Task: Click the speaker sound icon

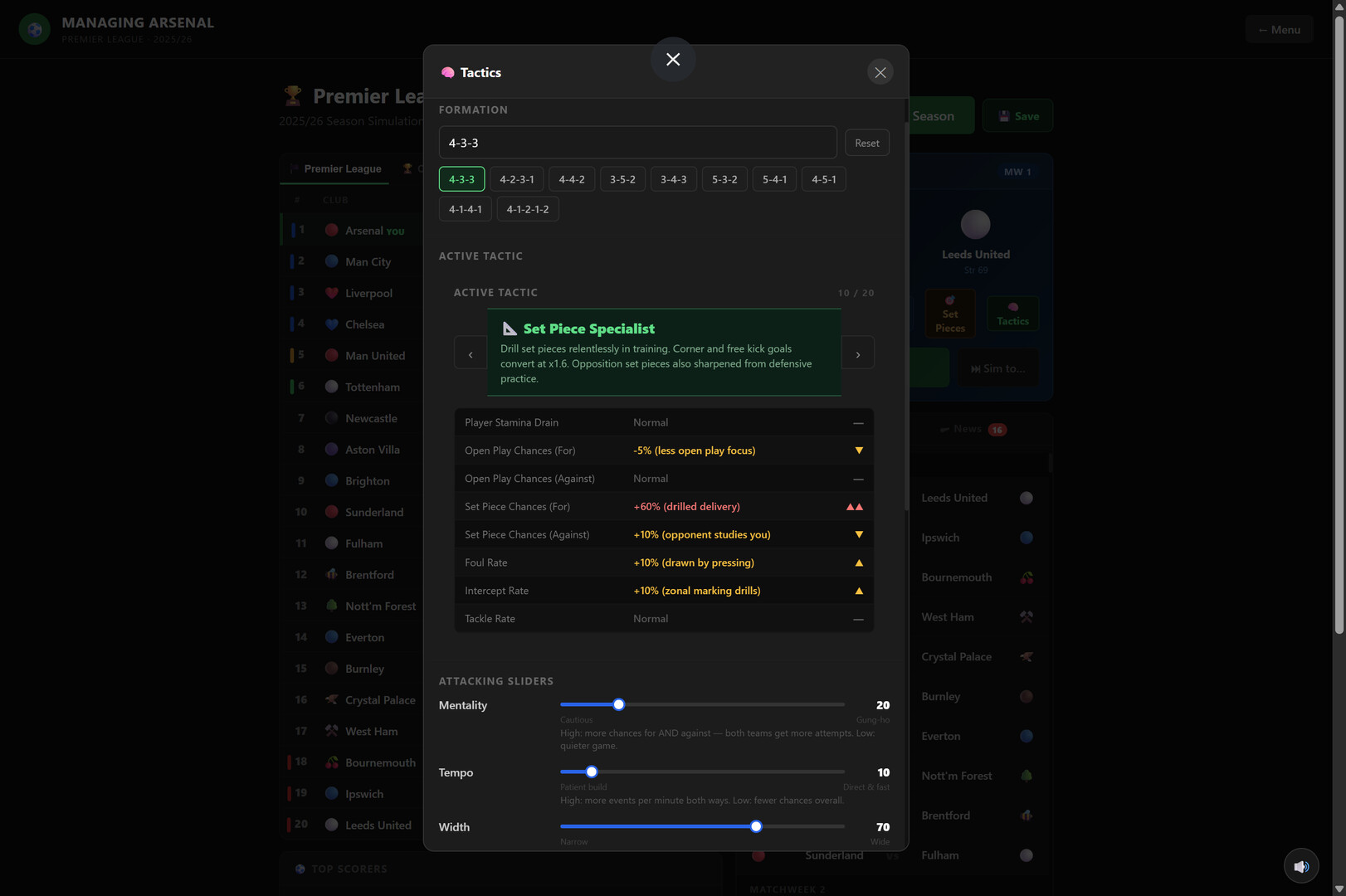Action: (1300, 866)
